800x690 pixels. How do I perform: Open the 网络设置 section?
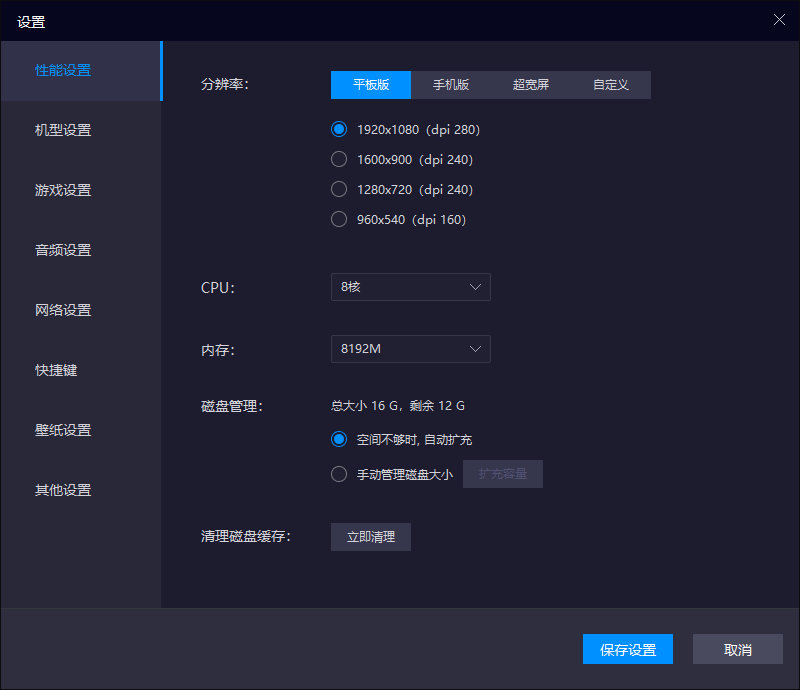click(63, 310)
